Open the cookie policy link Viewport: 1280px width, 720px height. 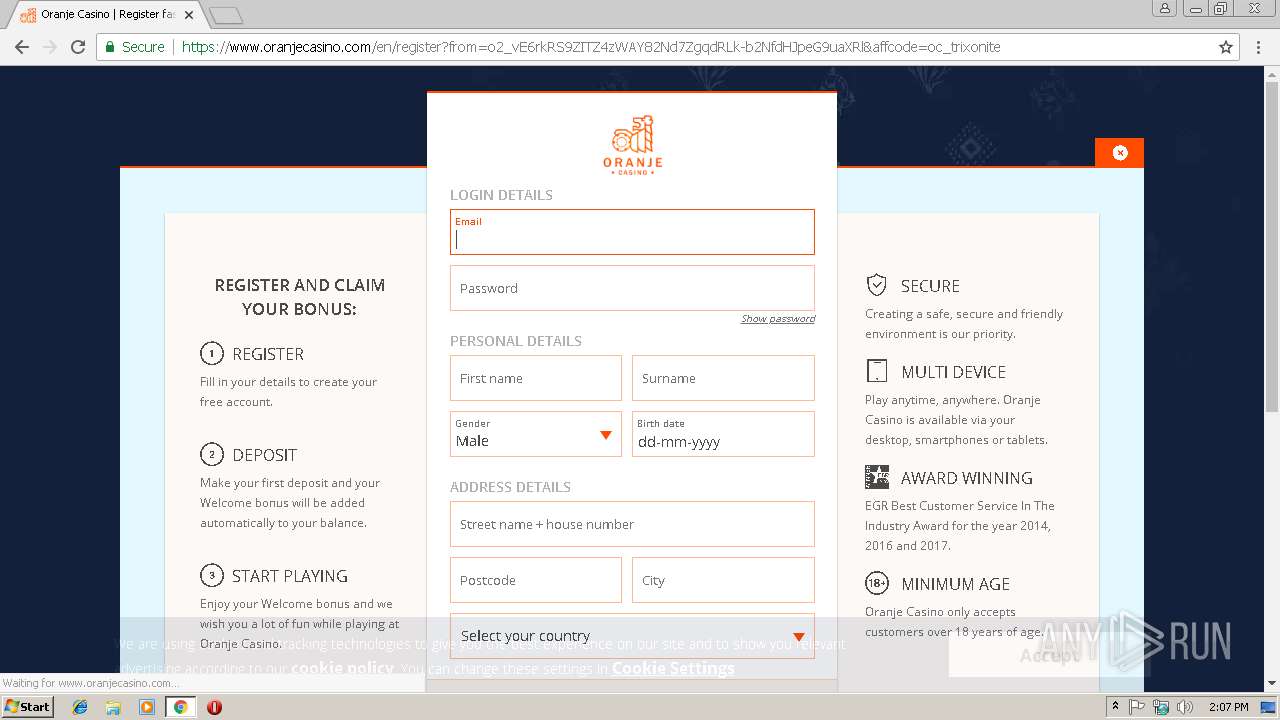(x=342, y=668)
